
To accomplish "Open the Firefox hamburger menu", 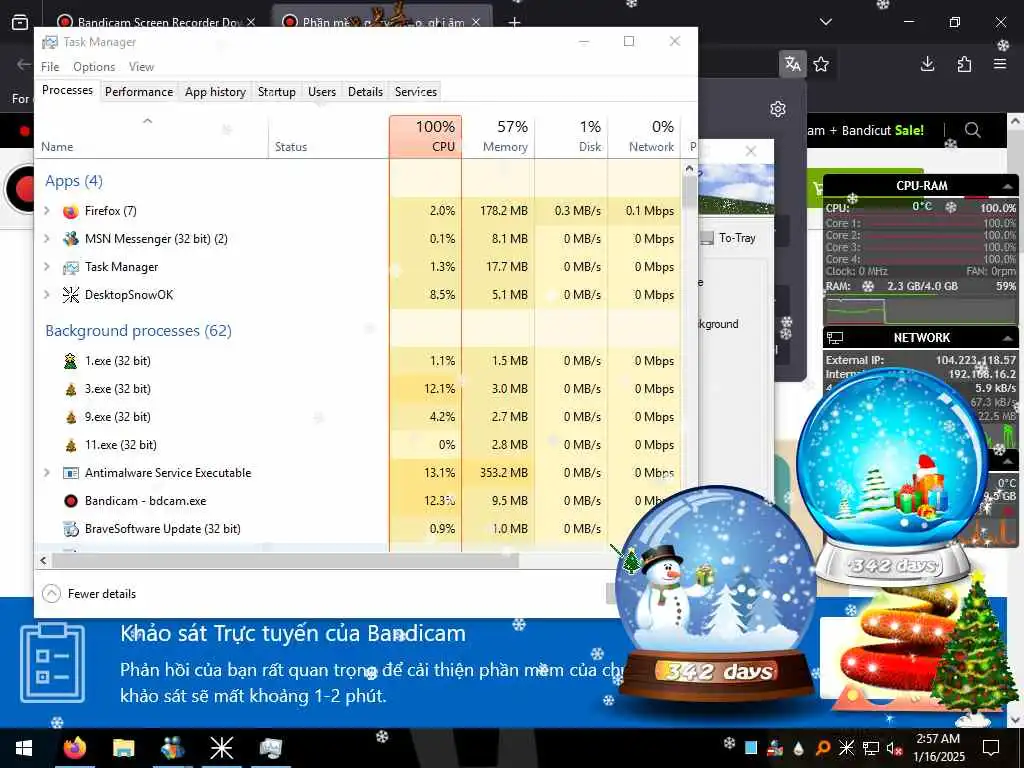I will 1000,64.
